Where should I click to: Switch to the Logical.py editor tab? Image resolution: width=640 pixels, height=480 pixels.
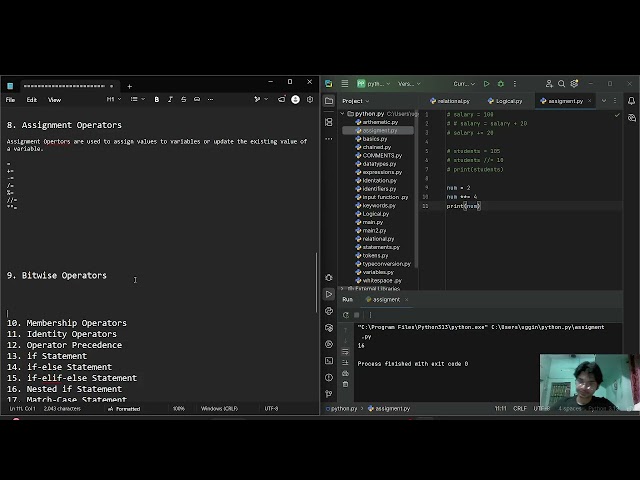505,101
